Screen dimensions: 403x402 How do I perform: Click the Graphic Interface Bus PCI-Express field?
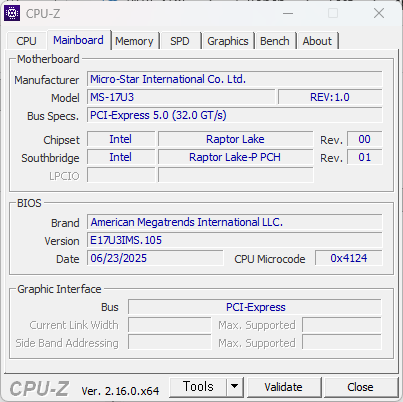(x=255, y=307)
